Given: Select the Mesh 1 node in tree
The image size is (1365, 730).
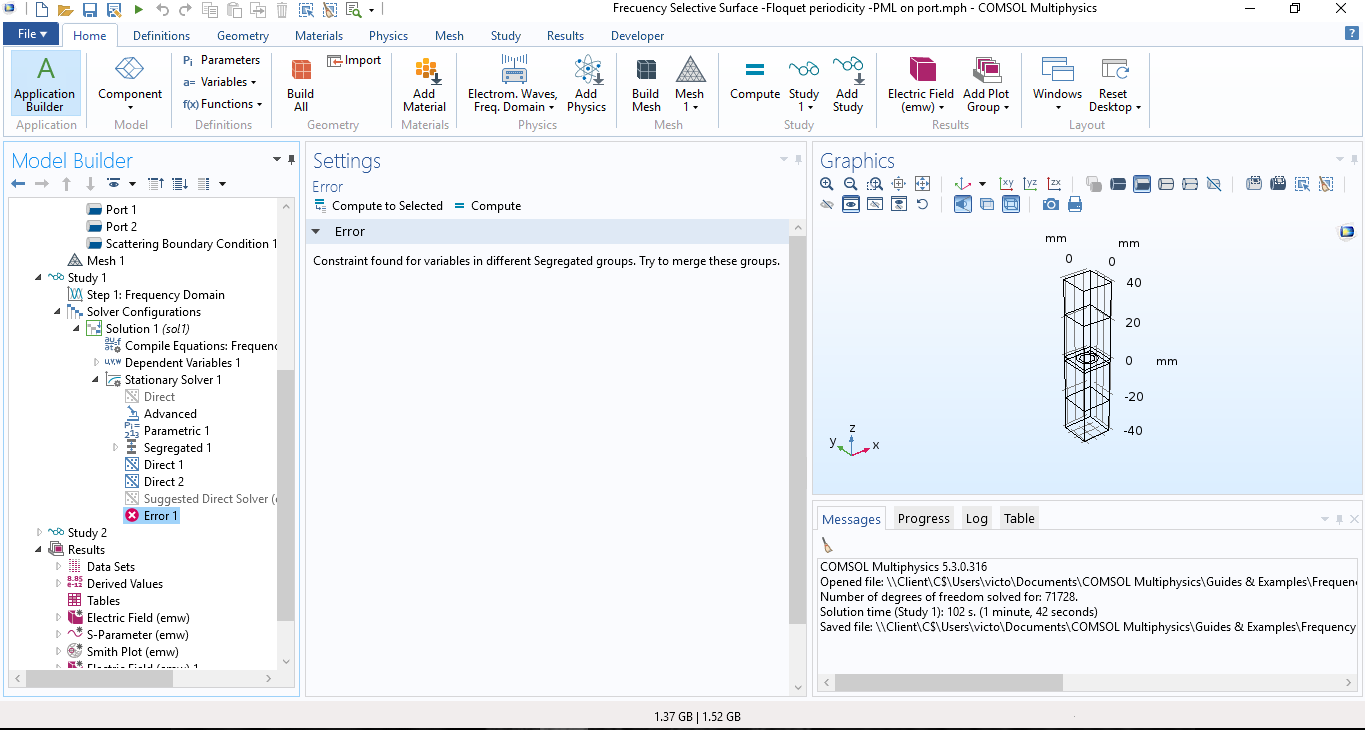Looking at the screenshot, I should (x=96, y=261).
